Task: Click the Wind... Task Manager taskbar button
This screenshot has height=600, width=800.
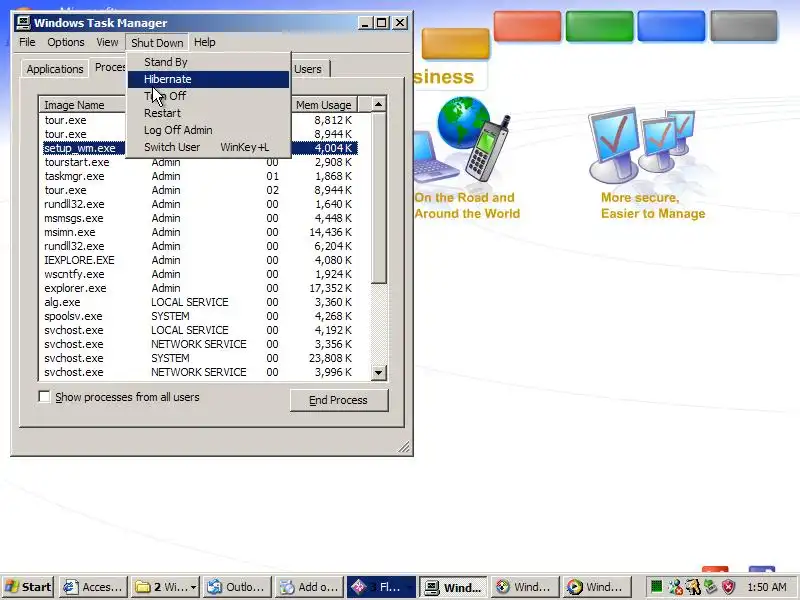Action: point(454,587)
